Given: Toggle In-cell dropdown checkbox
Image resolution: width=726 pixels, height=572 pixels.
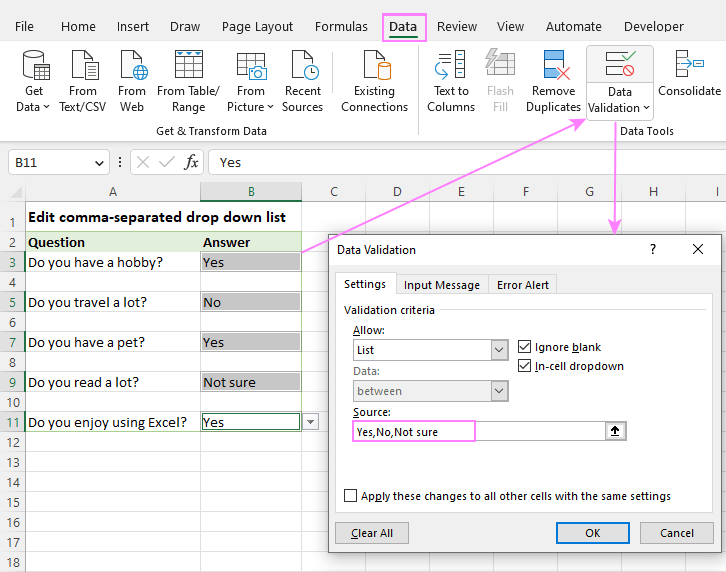Looking at the screenshot, I should (x=526, y=366).
